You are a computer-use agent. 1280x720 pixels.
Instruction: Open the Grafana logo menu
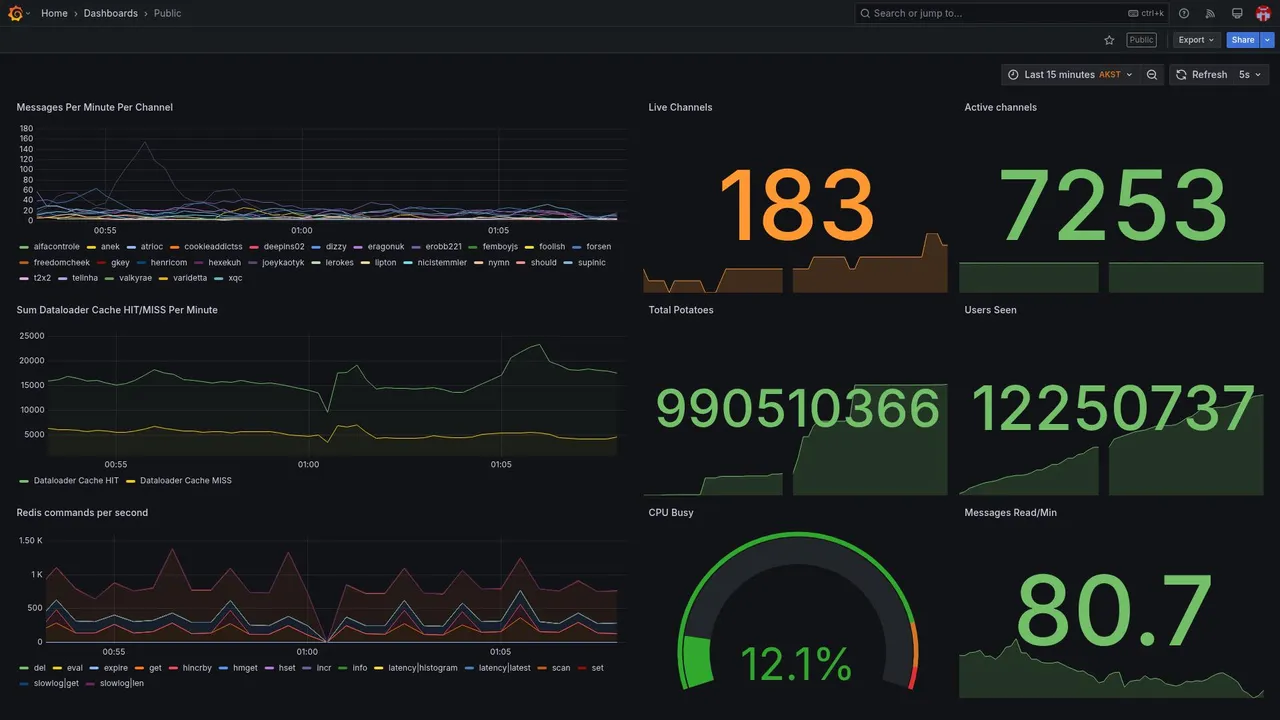(15, 13)
